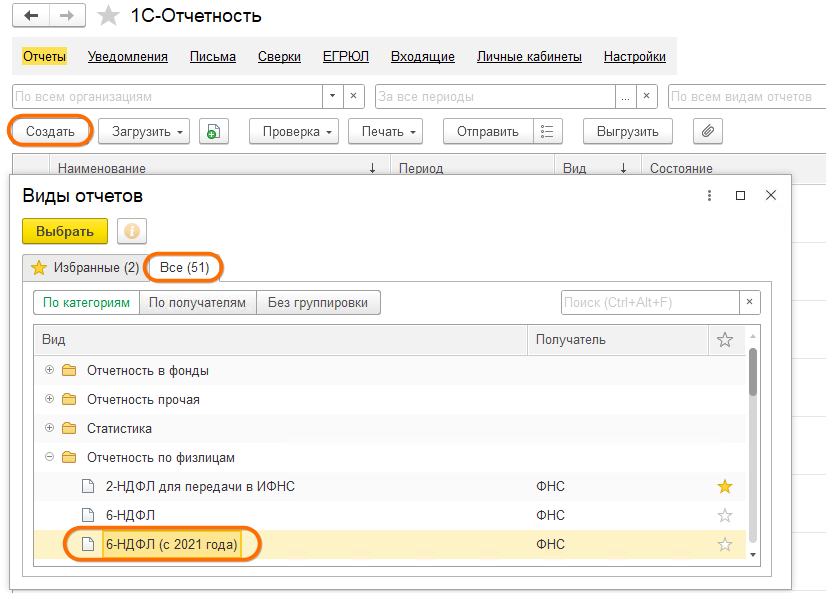Click the Состояние column header
826x593 pixels.
(x=733, y=168)
